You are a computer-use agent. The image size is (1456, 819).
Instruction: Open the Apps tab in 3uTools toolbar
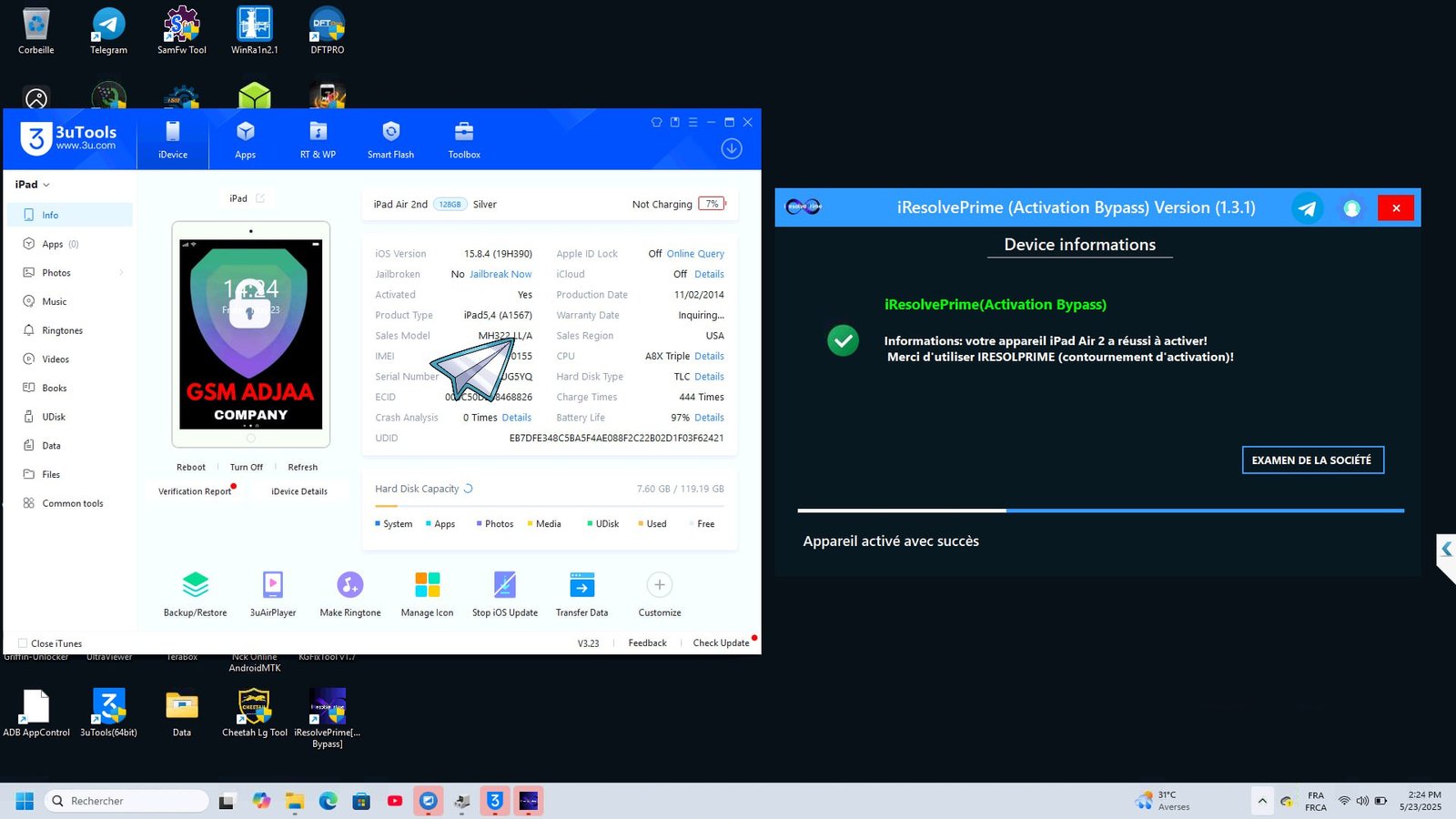click(x=245, y=139)
